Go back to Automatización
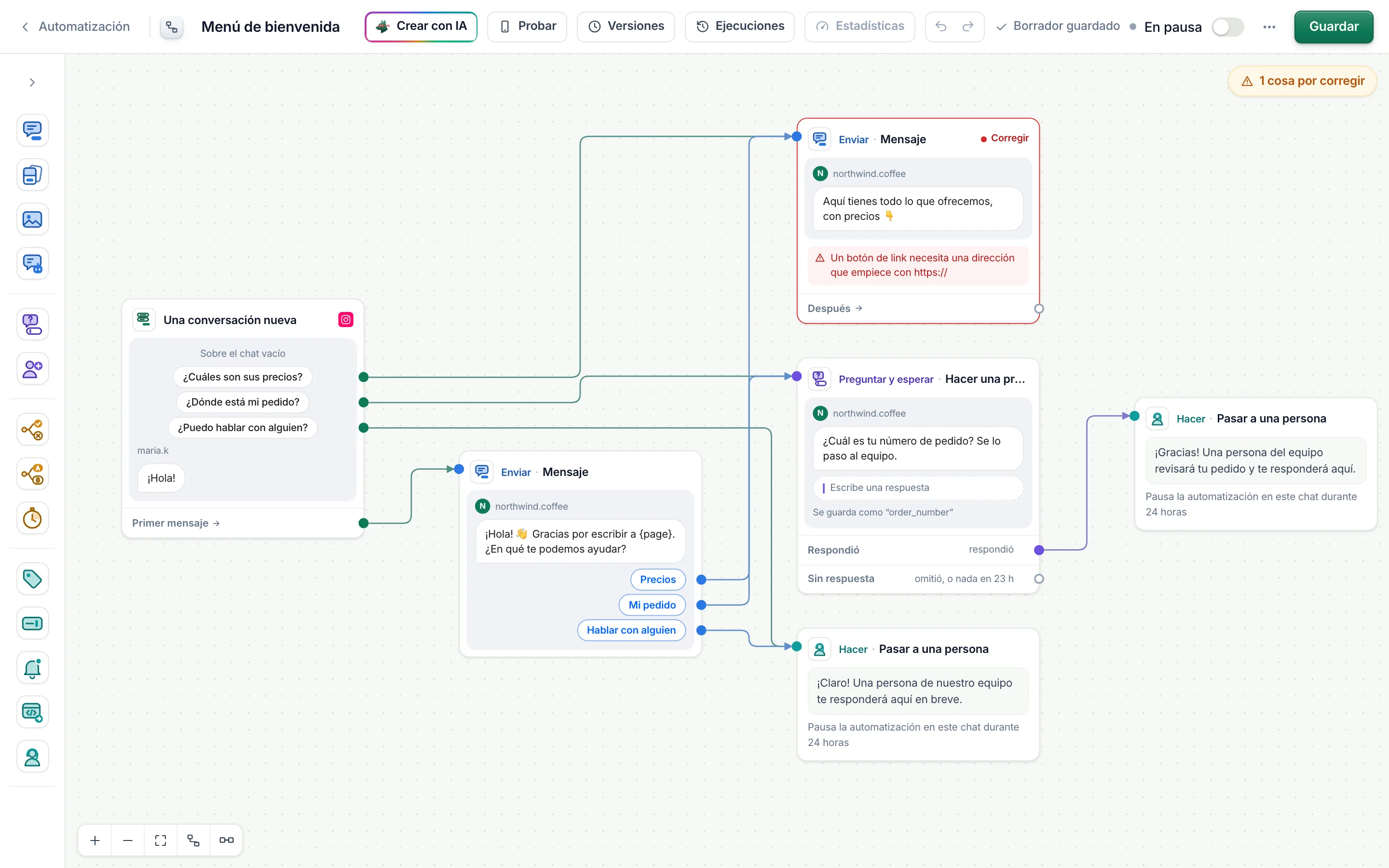This screenshot has width=1389, height=868. [x=76, y=27]
